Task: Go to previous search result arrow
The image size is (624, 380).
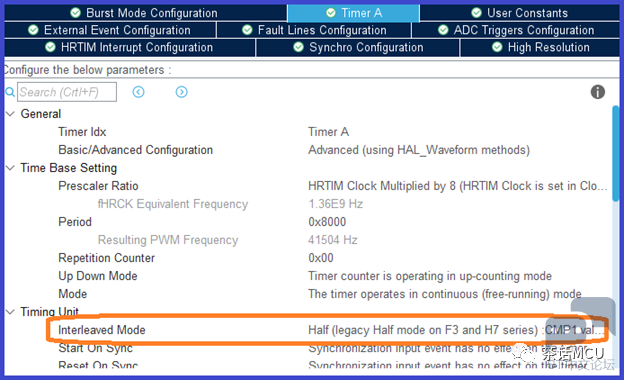Action: pyautogui.click(x=138, y=92)
